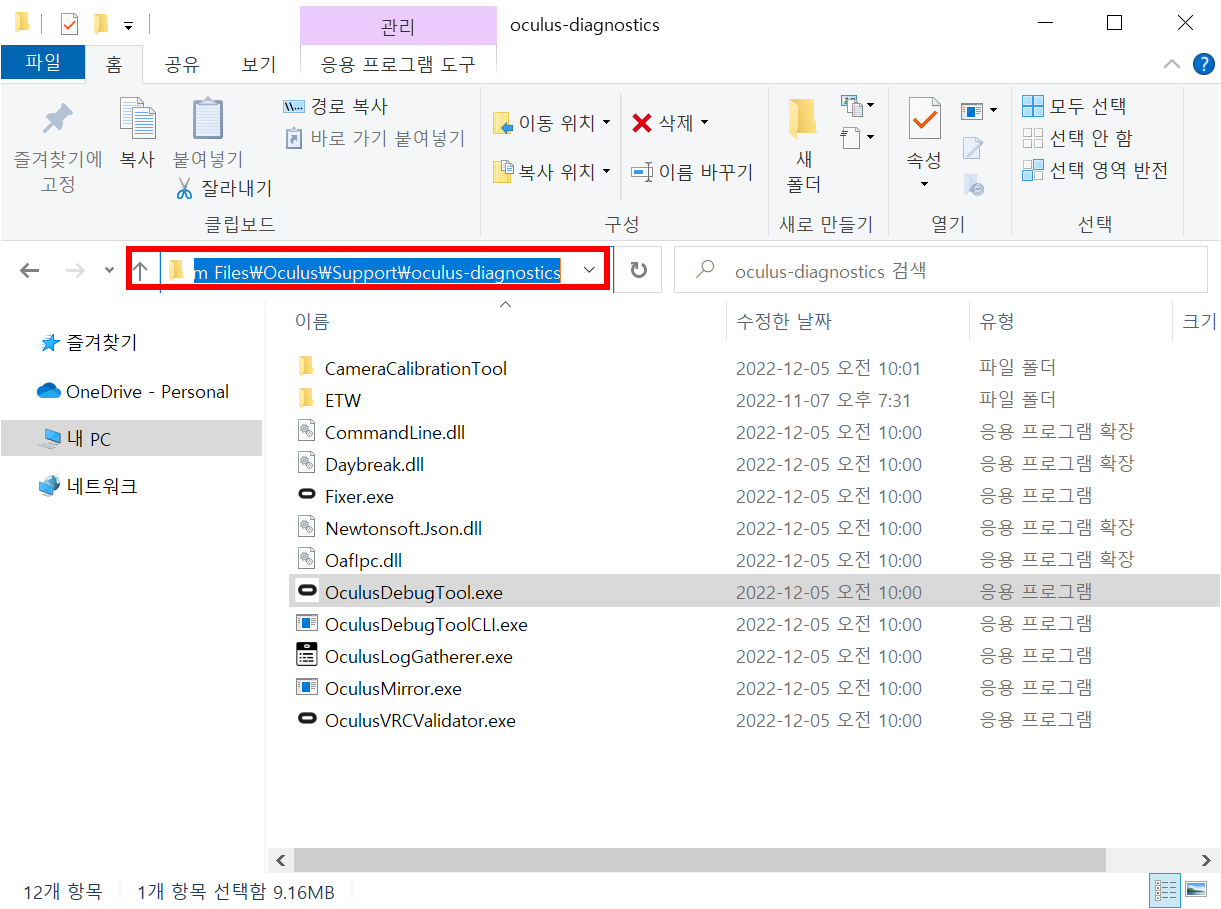Viewport: 1221px width, 909px height.
Task: Switch to the 홈 (Home) tab
Action: pos(114,65)
